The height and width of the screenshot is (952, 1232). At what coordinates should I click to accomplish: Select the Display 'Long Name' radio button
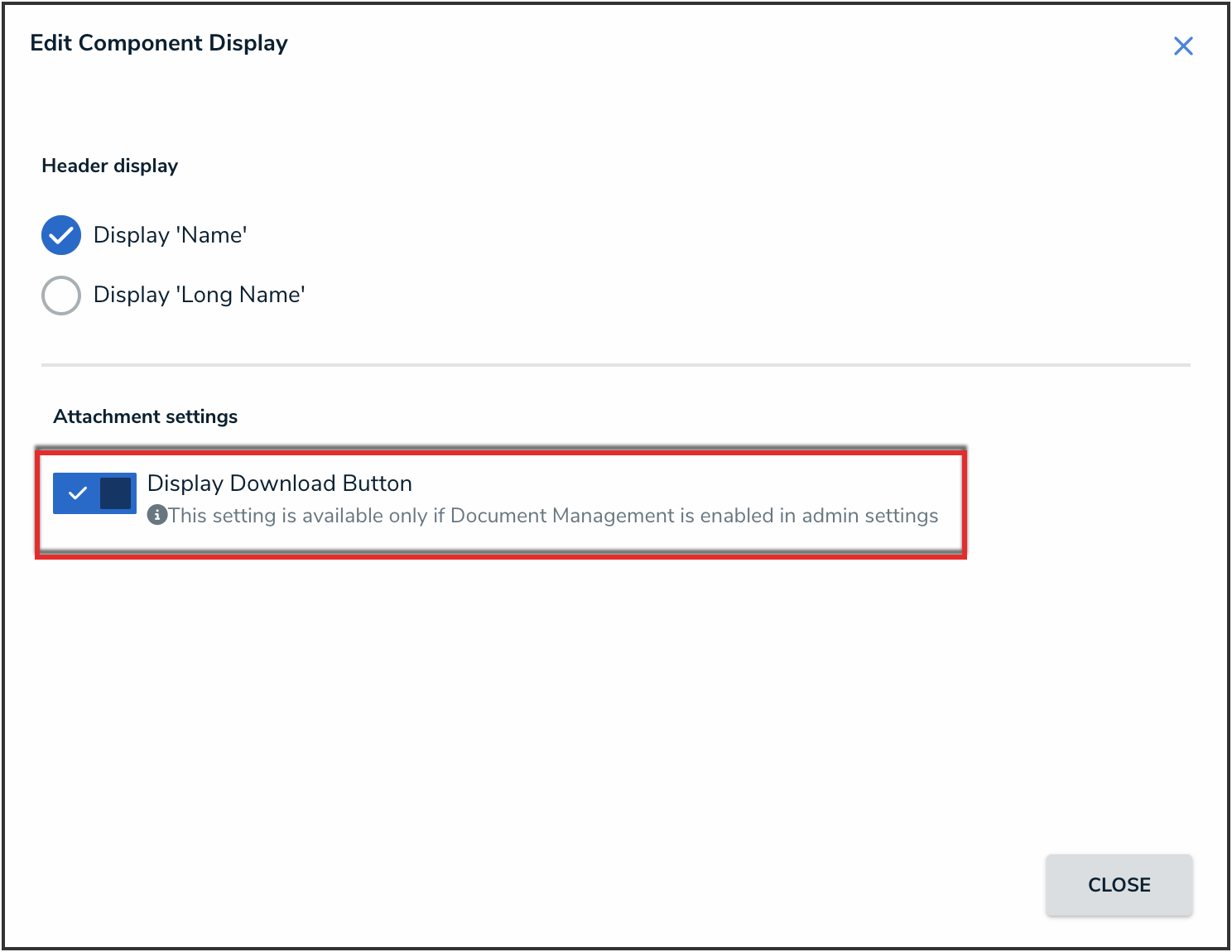(61, 295)
